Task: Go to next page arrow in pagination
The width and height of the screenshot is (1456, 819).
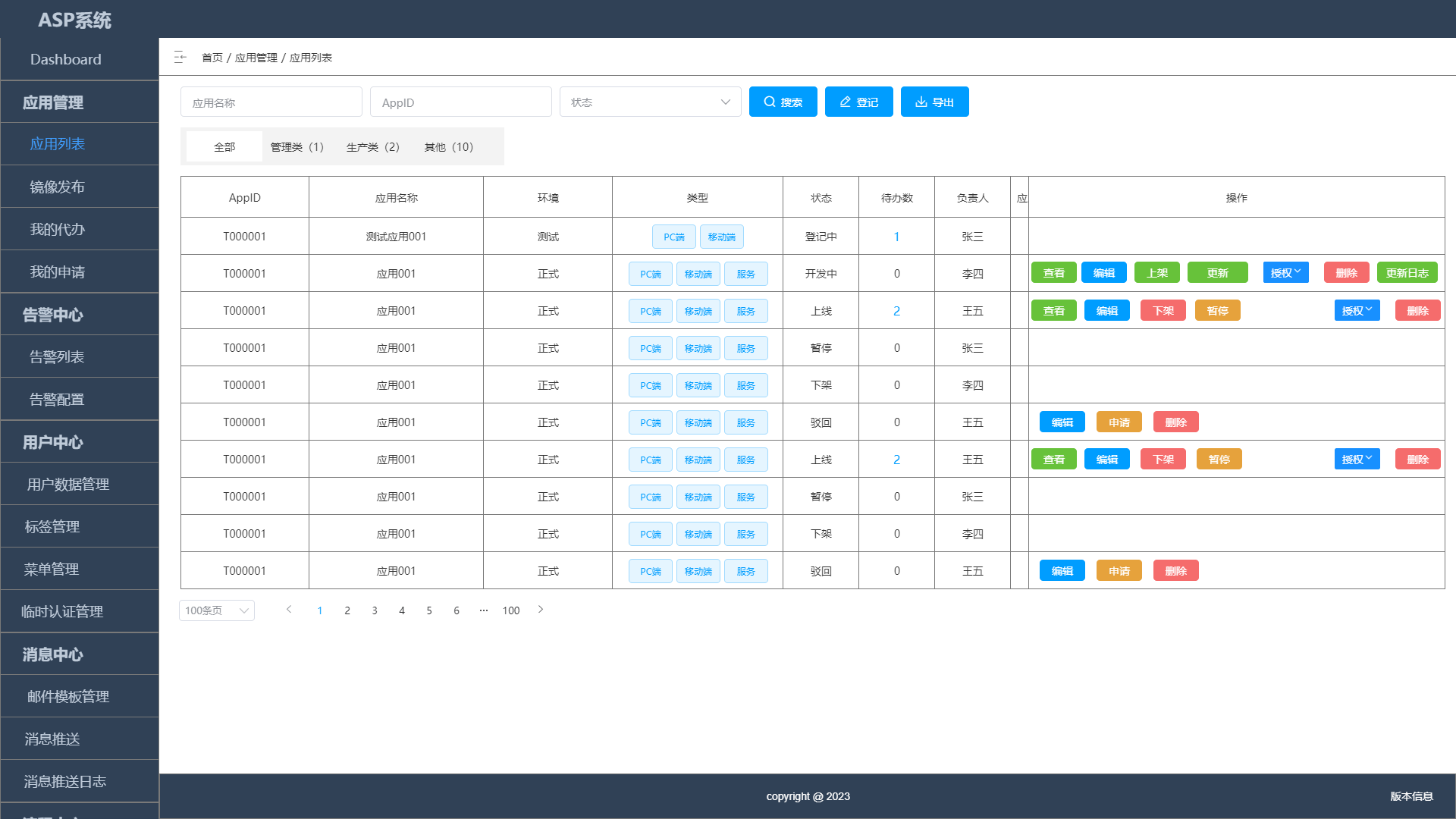Action: click(541, 610)
